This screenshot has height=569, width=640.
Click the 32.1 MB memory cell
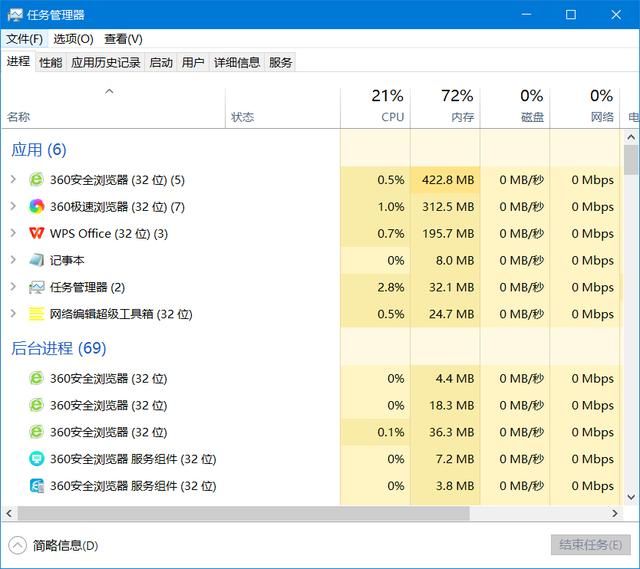[445, 287]
